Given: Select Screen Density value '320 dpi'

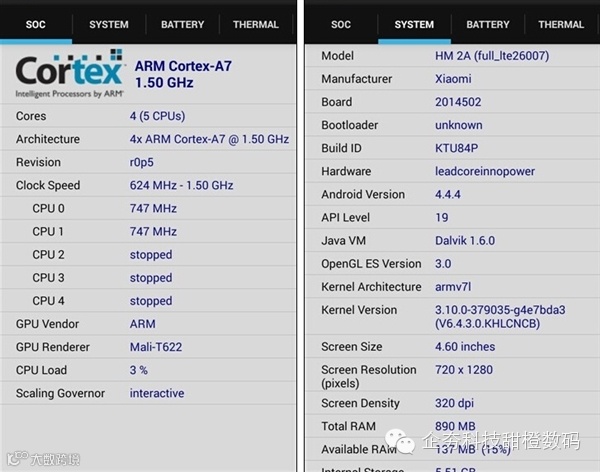Looking at the screenshot, I should pos(454,403).
